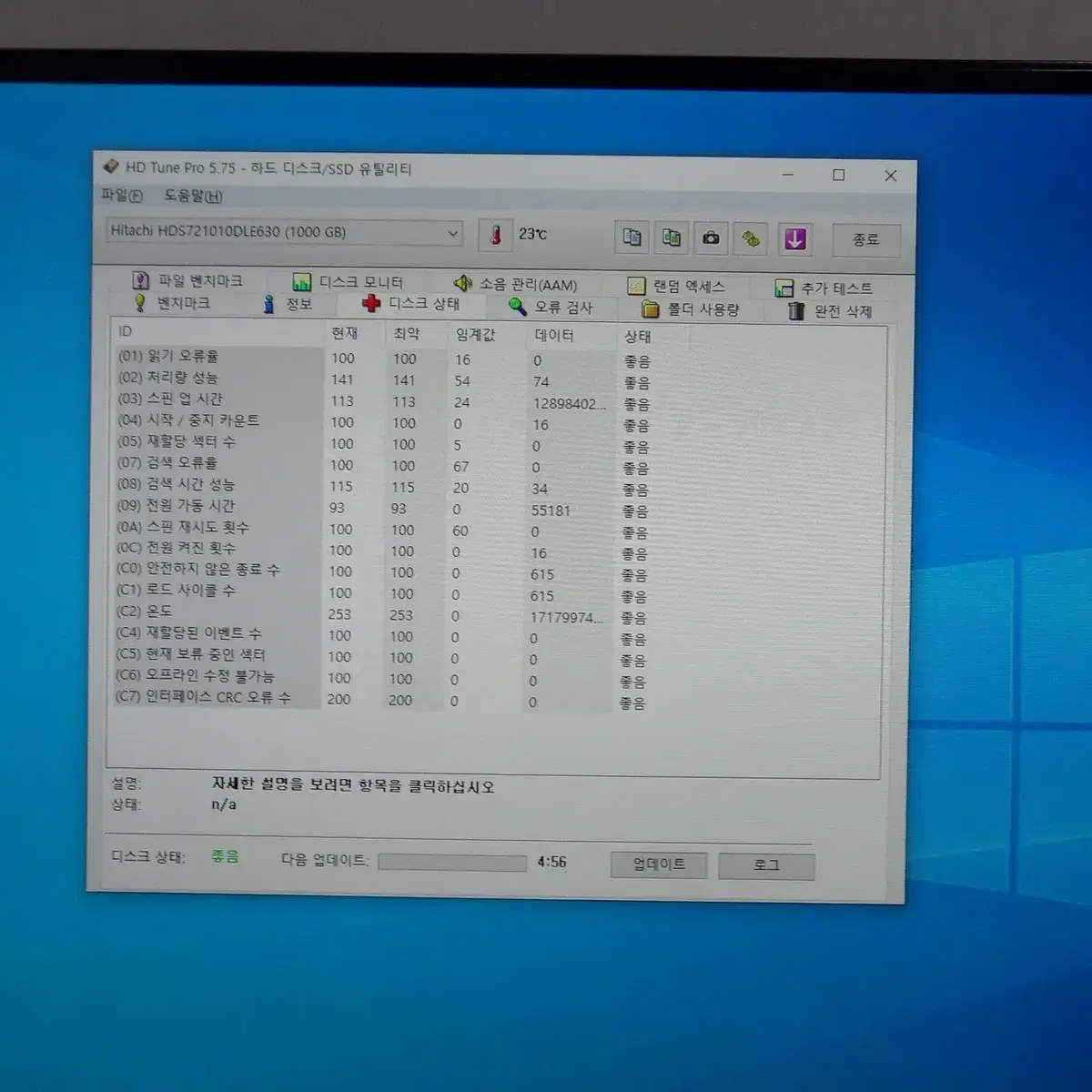Click the 12898402 spin-up data value
The image size is (1092, 1092).
(569, 404)
